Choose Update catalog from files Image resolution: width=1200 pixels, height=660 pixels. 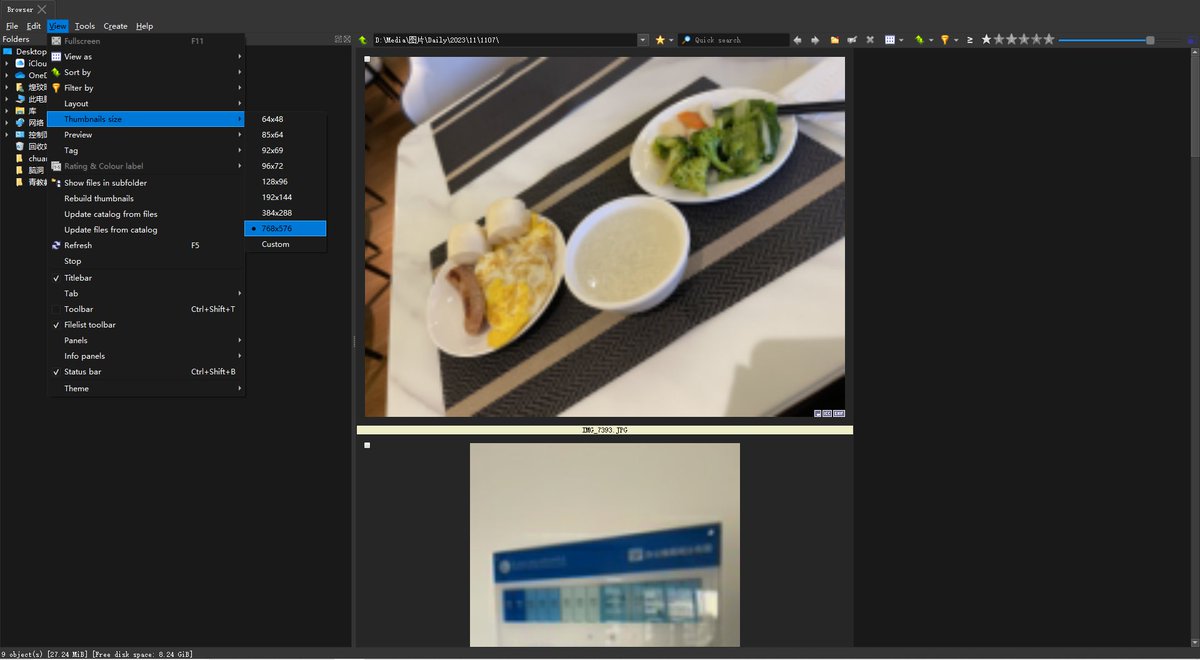(x=146, y=214)
